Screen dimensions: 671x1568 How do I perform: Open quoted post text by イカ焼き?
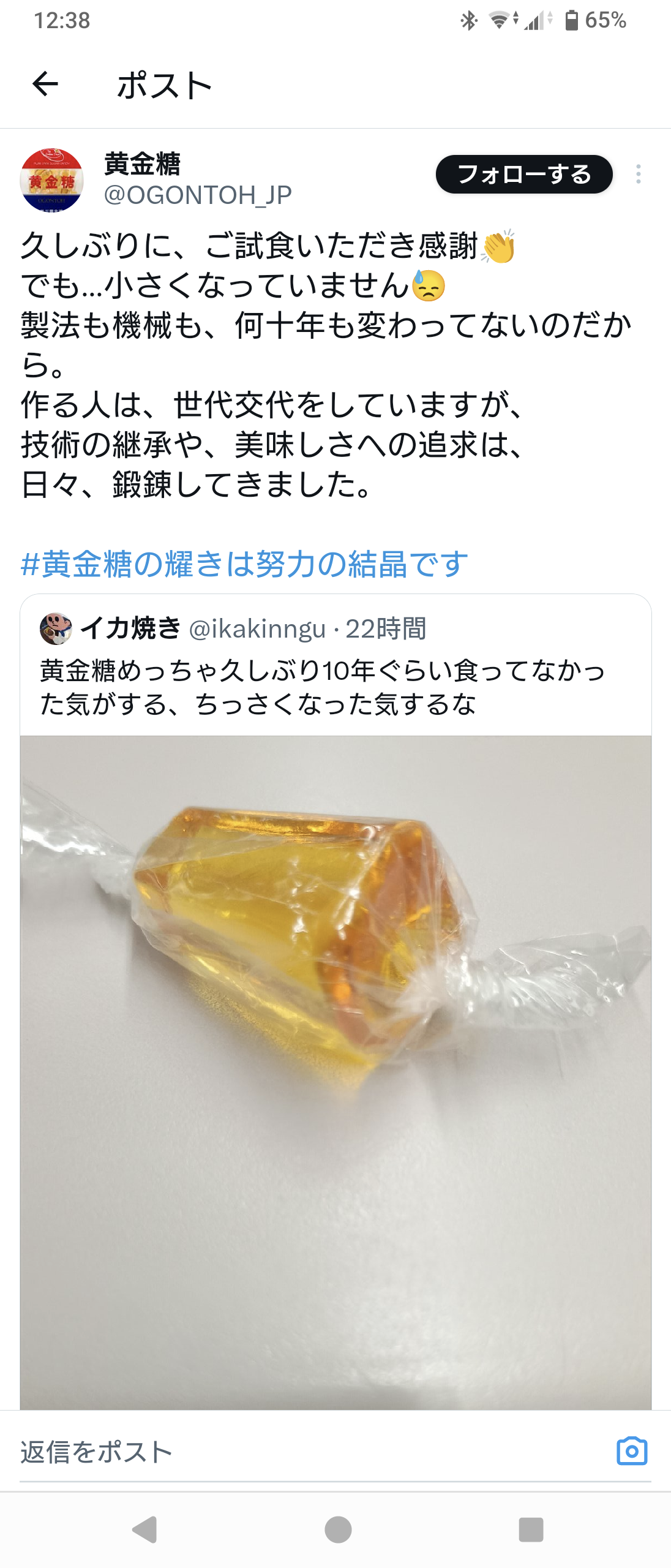pyautogui.click(x=323, y=687)
